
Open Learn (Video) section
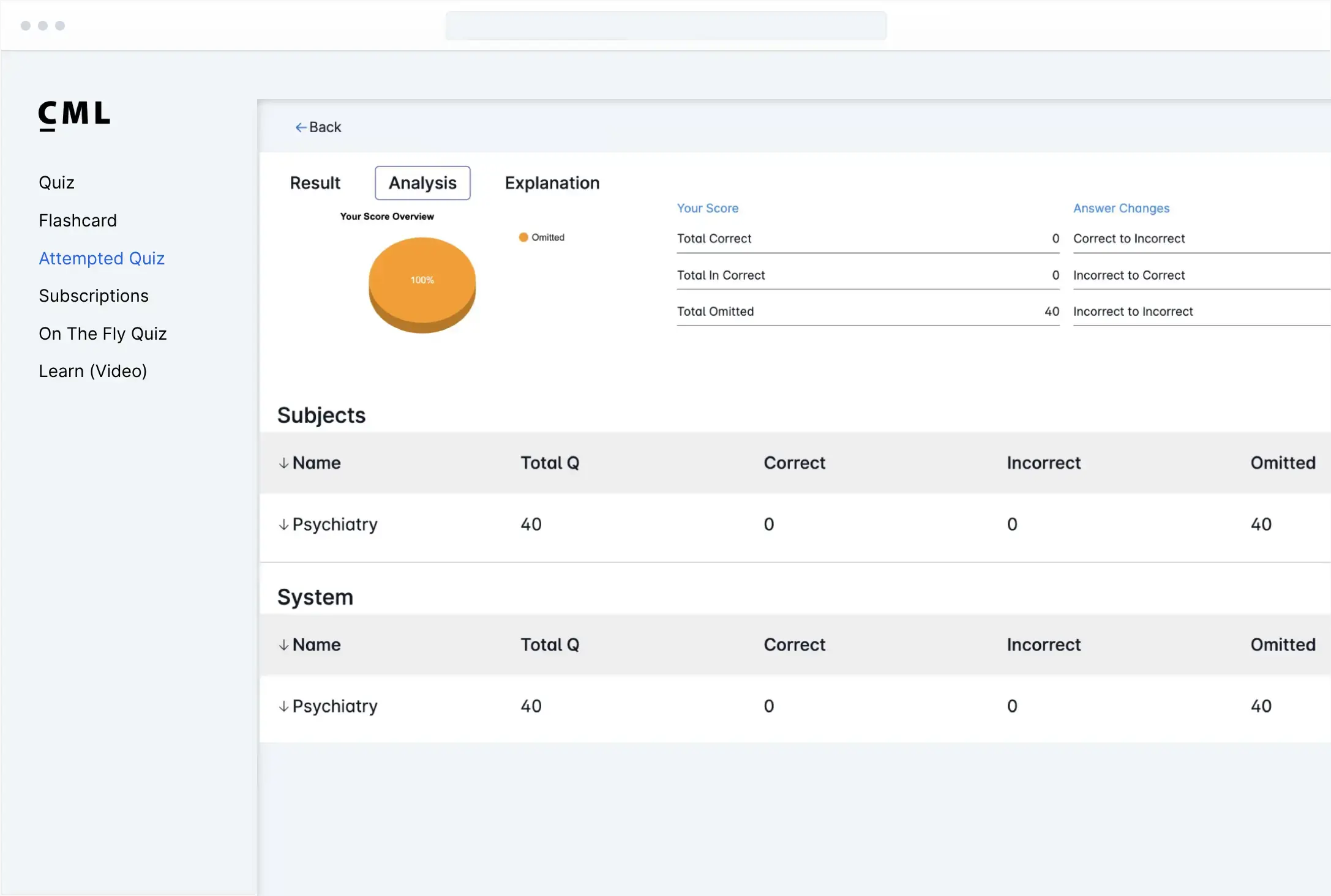(92, 371)
